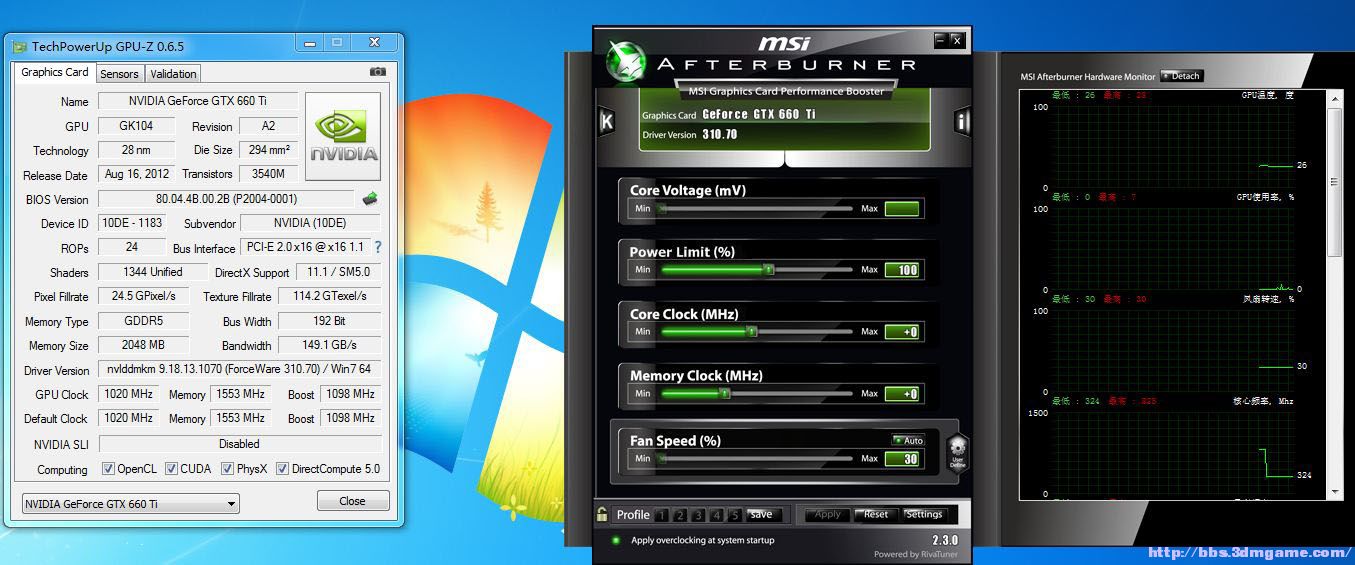This screenshot has height=565, width=1355.
Task: Select Afterburner profile slot 3
Action: pyautogui.click(x=698, y=516)
